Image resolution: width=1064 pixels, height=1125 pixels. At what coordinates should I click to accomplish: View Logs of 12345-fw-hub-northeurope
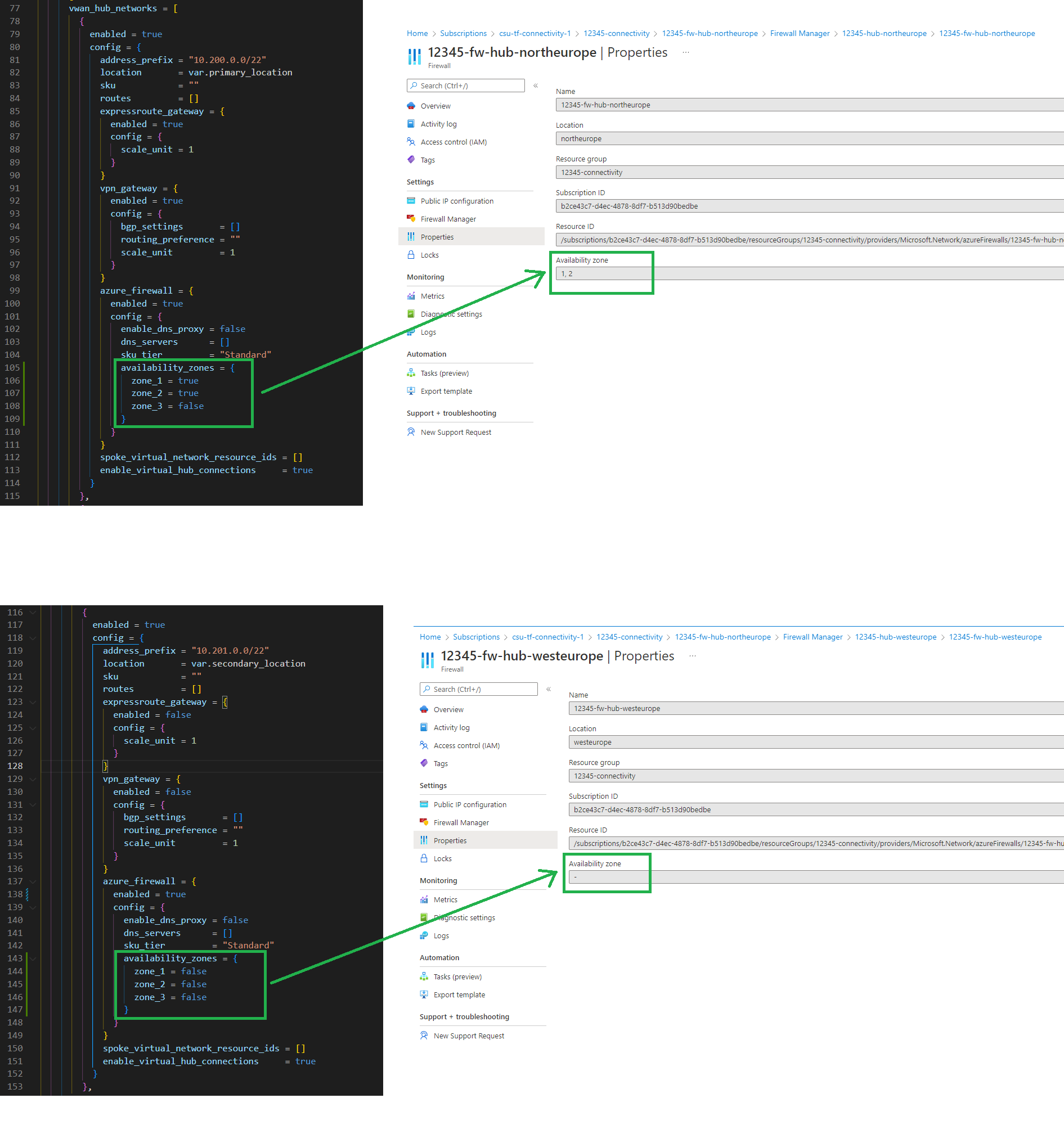tap(428, 332)
